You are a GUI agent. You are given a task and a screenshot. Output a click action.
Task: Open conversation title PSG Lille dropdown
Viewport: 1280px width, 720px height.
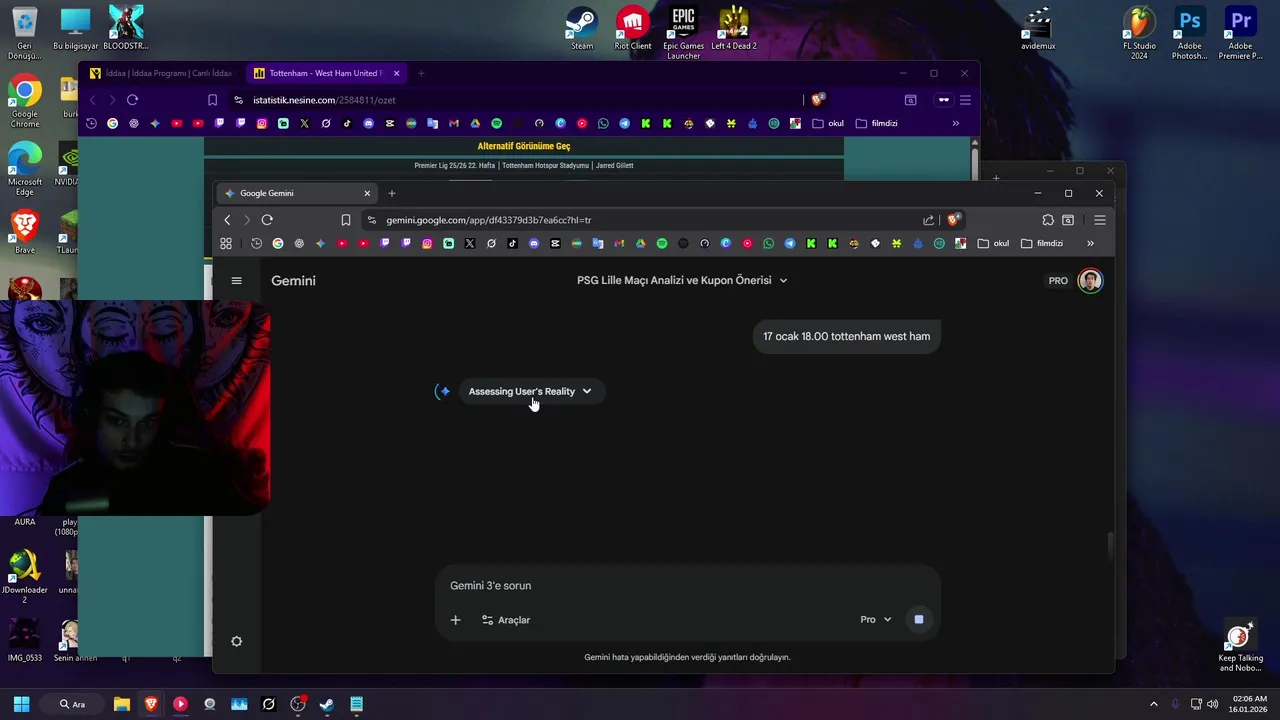(682, 281)
